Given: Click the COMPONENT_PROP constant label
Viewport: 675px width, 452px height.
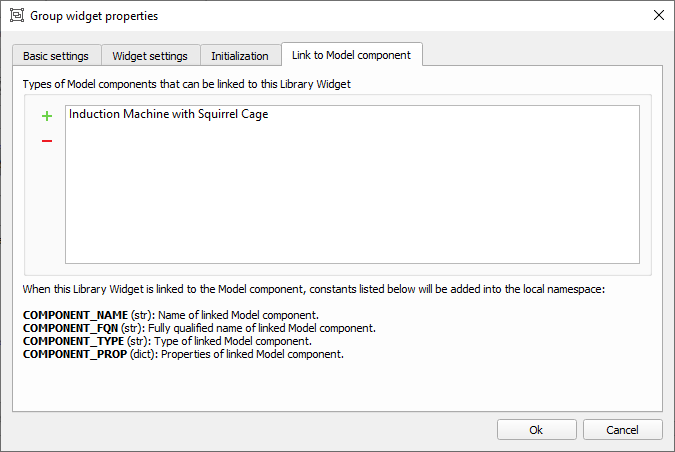Looking at the screenshot, I should point(74,354).
